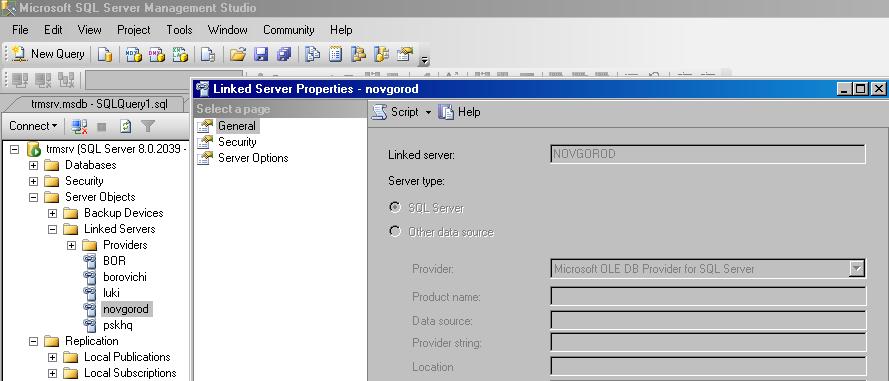Open the Tools menu
This screenshot has width=889, height=381.
coord(179,30)
